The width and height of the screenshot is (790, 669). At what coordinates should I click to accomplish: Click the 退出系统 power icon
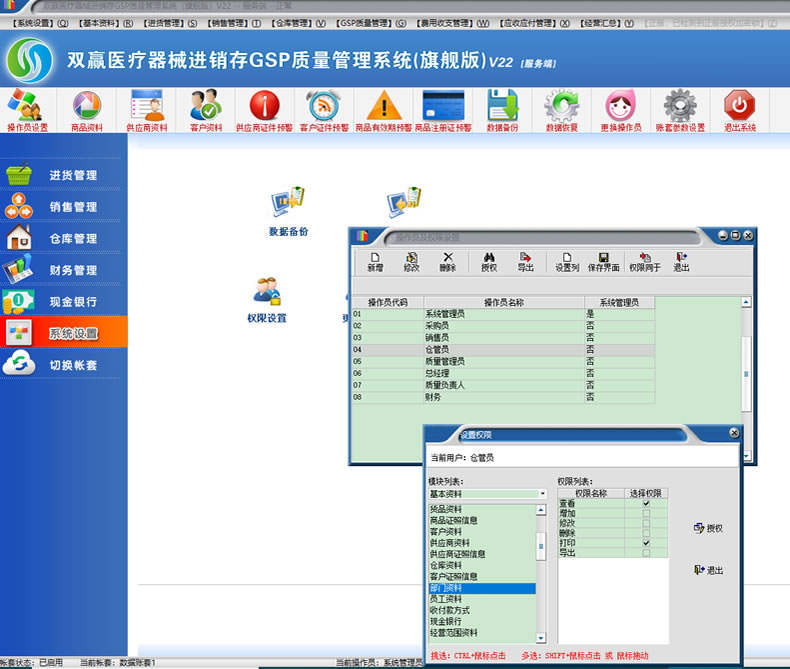(x=739, y=109)
